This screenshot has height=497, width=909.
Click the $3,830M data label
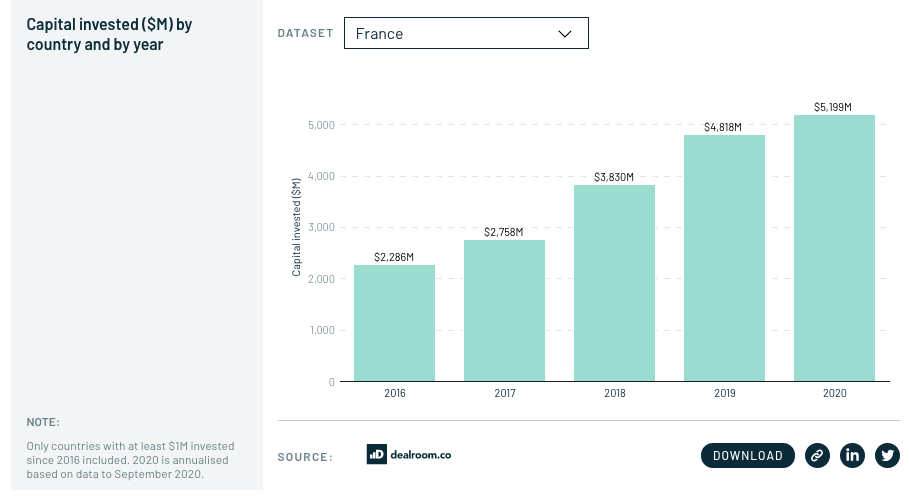click(x=614, y=177)
